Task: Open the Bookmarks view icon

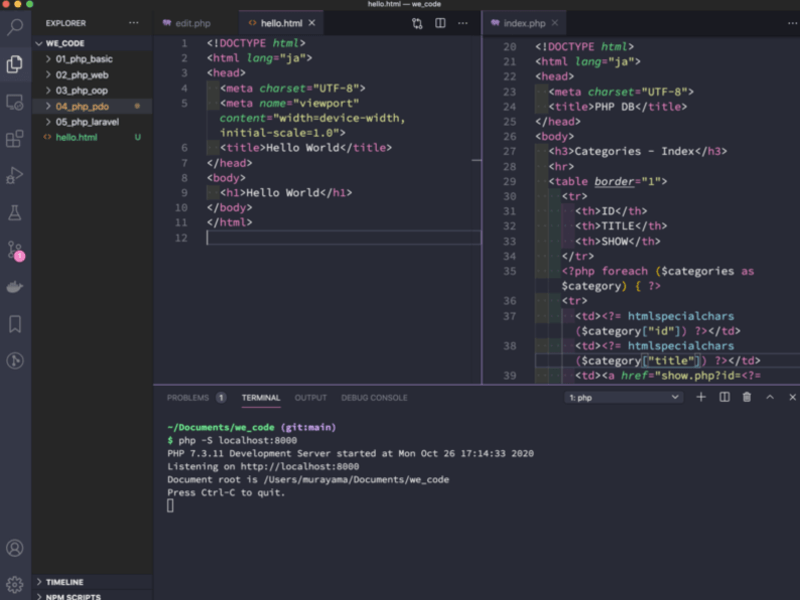Action: click(x=15, y=324)
